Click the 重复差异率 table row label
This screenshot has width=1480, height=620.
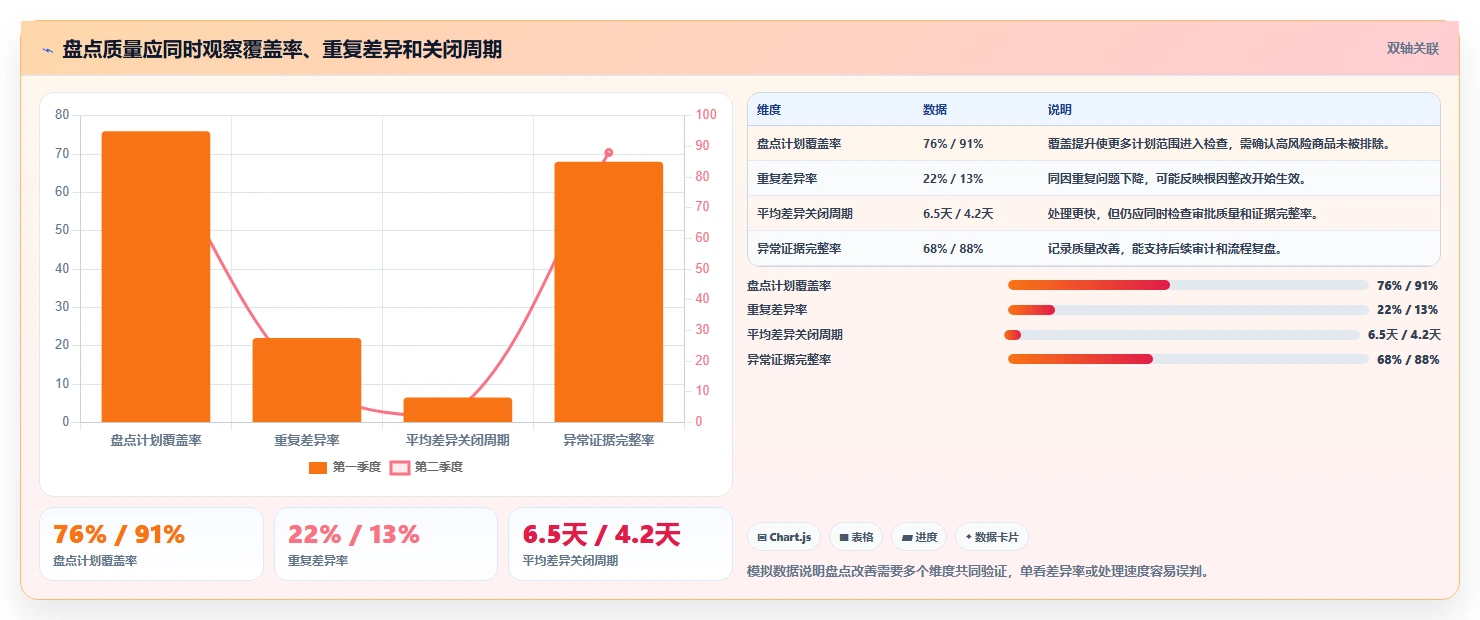tap(787, 179)
